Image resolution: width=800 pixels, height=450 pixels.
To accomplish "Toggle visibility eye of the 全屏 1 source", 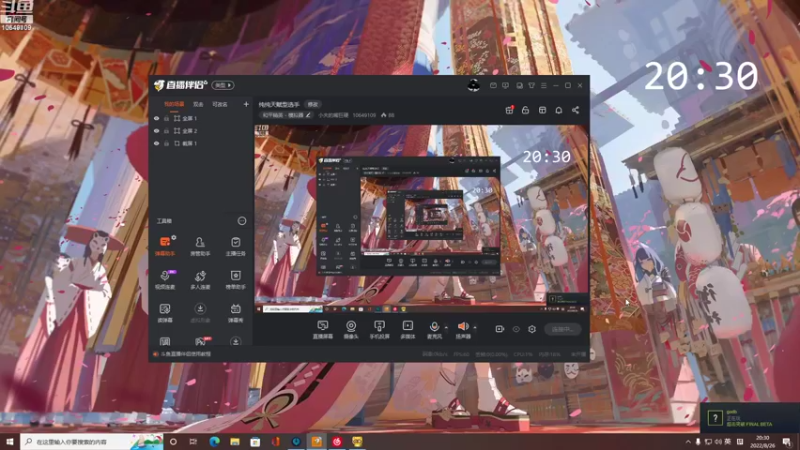I will tap(157, 118).
